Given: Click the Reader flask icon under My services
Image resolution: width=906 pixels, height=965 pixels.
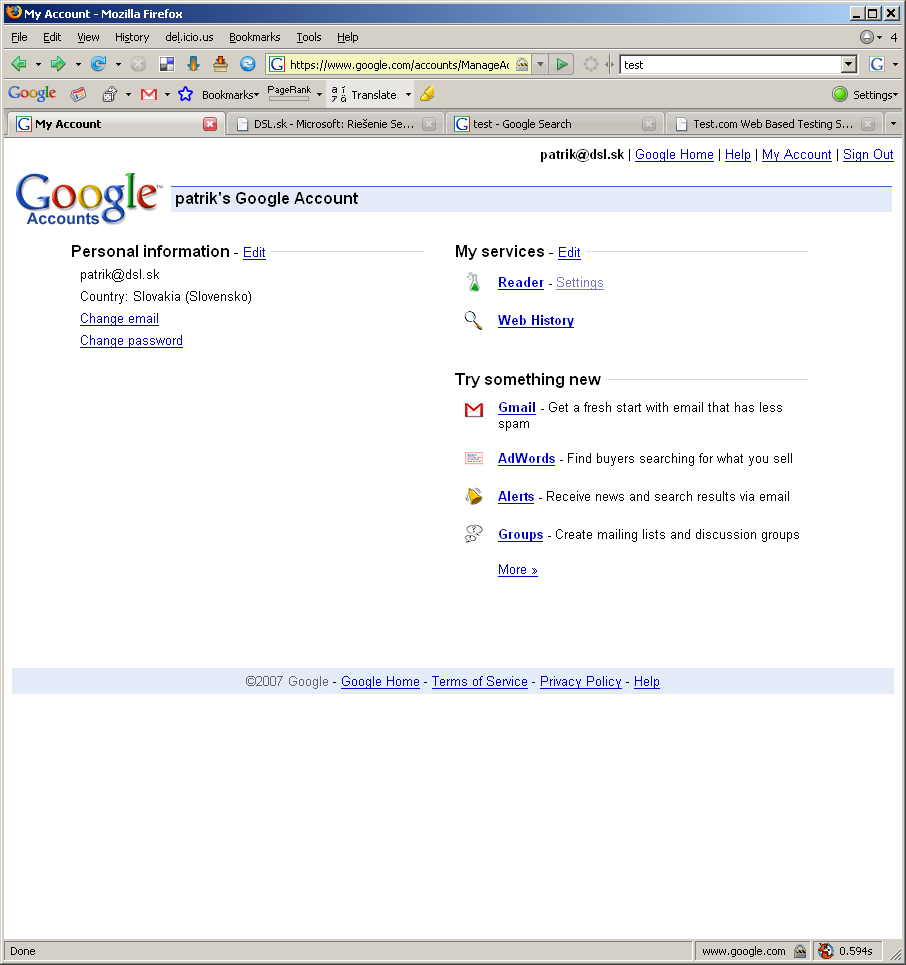Looking at the screenshot, I should pyautogui.click(x=473, y=282).
